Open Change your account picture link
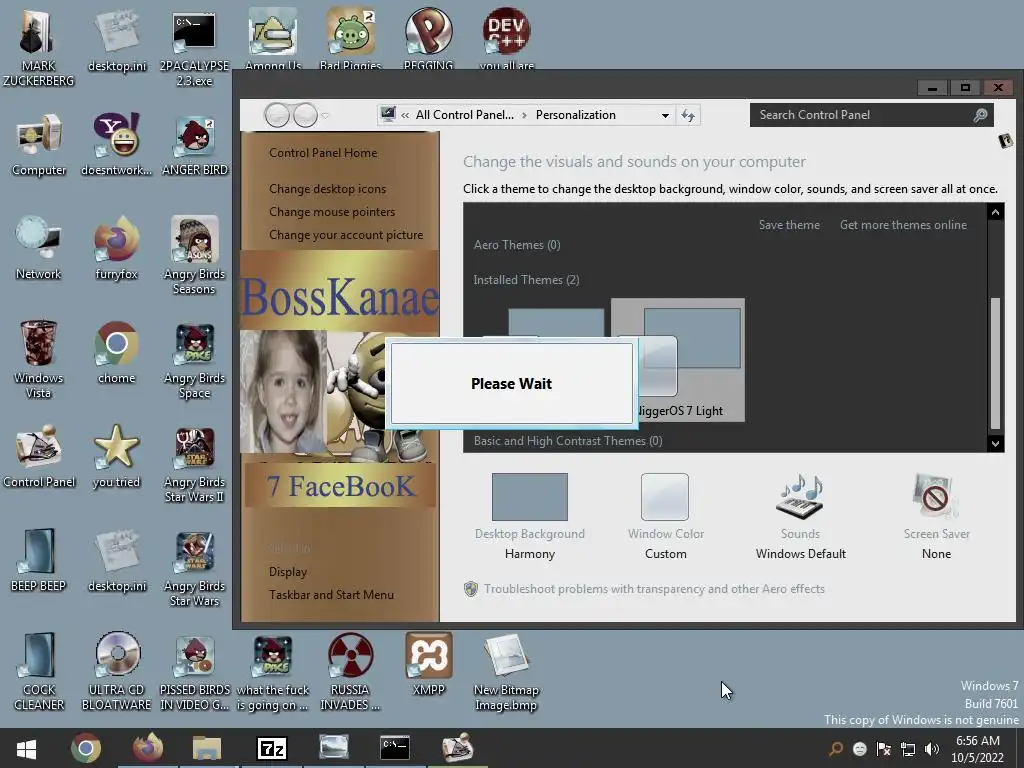The width and height of the screenshot is (1024, 768). pos(345,235)
